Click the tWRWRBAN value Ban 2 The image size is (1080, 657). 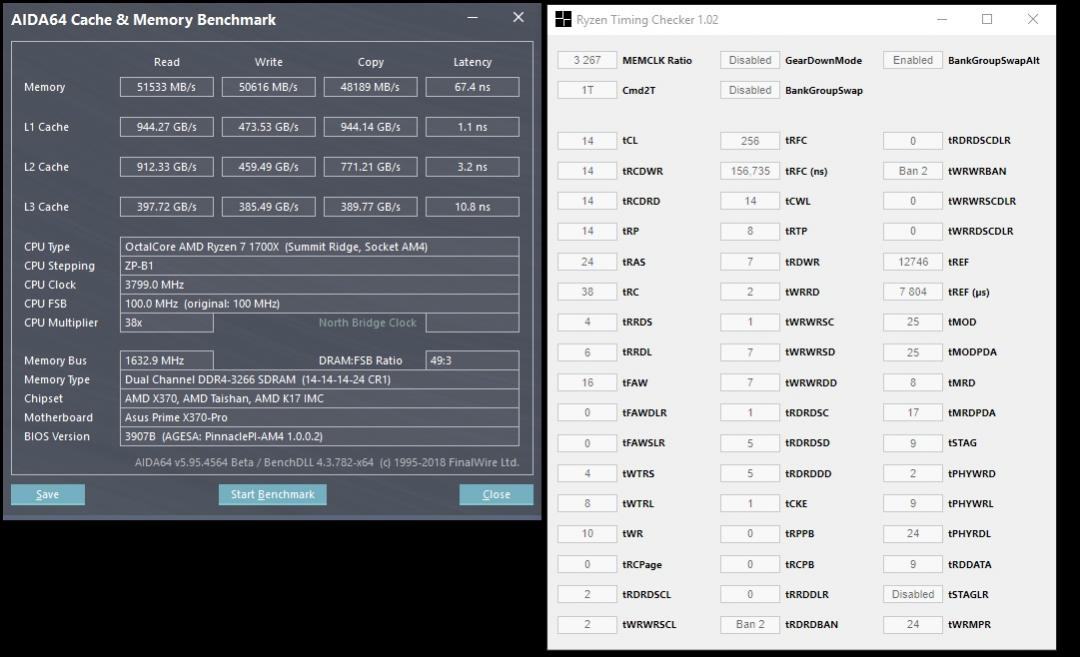[x=913, y=171]
